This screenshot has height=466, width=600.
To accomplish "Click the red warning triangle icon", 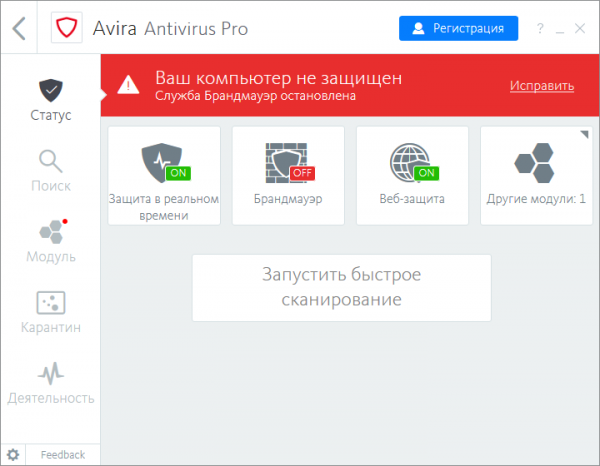I will (x=129, y=85).
